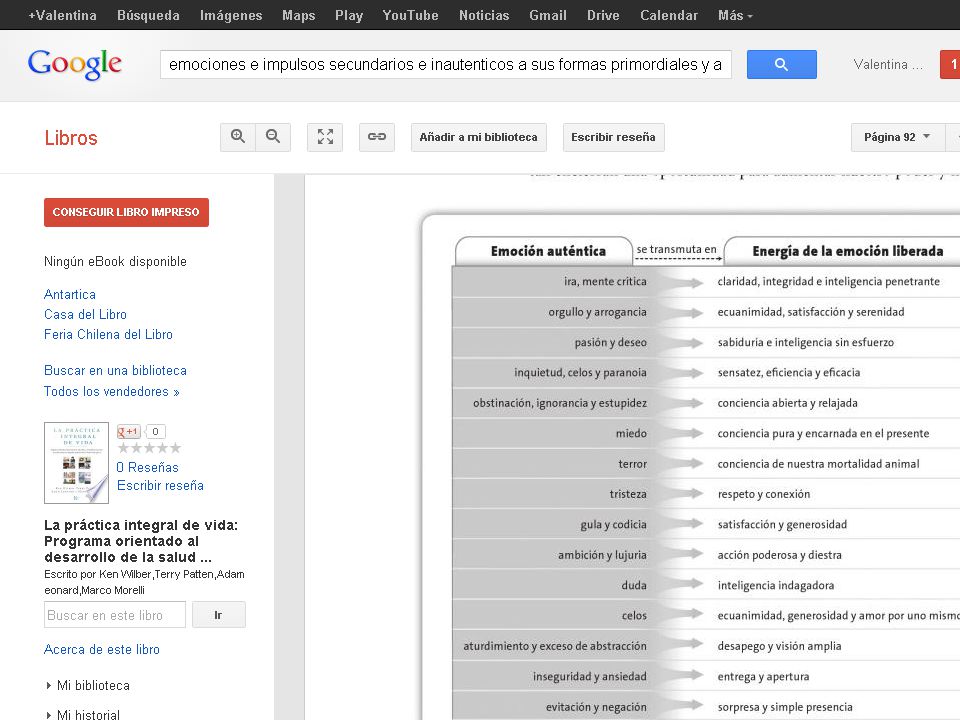This screenshot has width=960, height=720.
Task: Click the Ir button
Action: click(x=219, y=615)
